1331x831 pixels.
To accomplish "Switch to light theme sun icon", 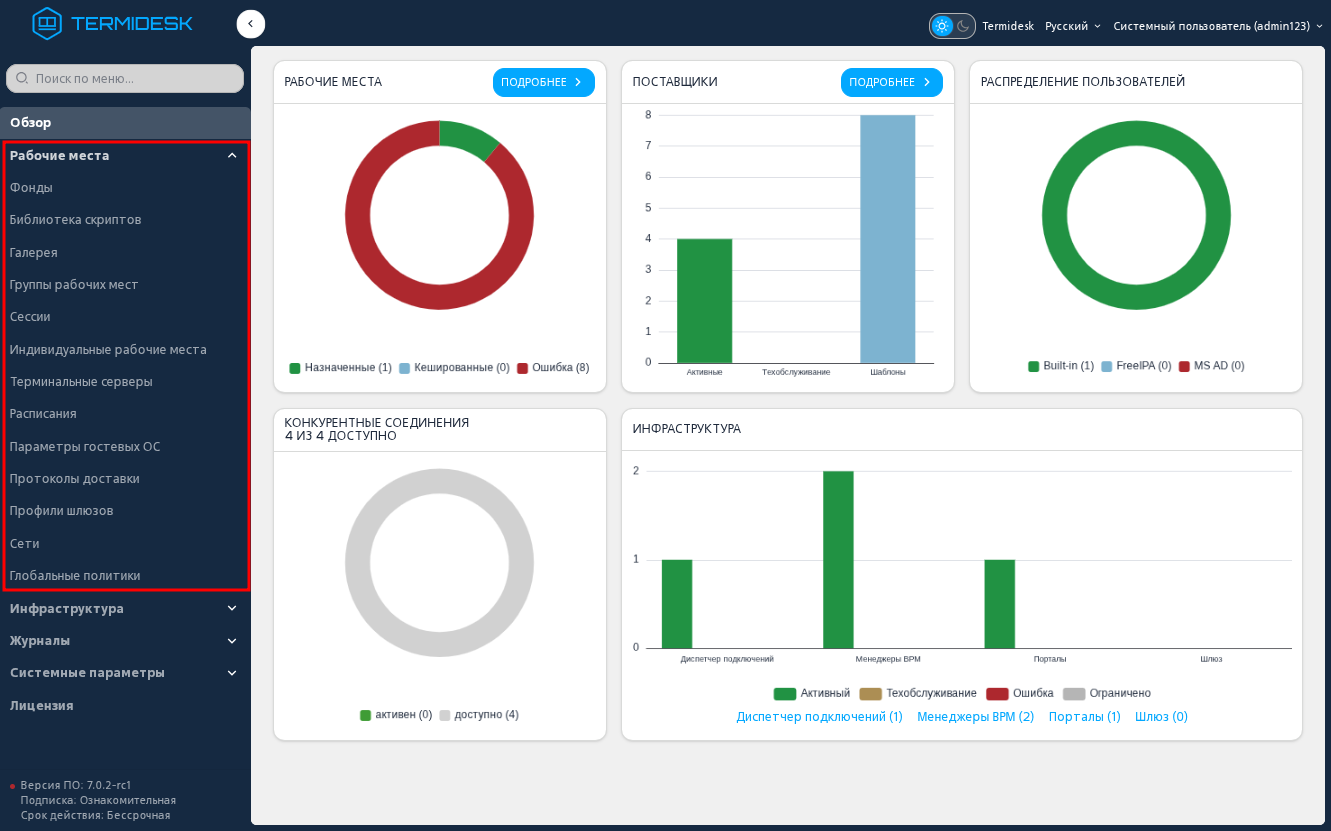I will tap(942, 26).
